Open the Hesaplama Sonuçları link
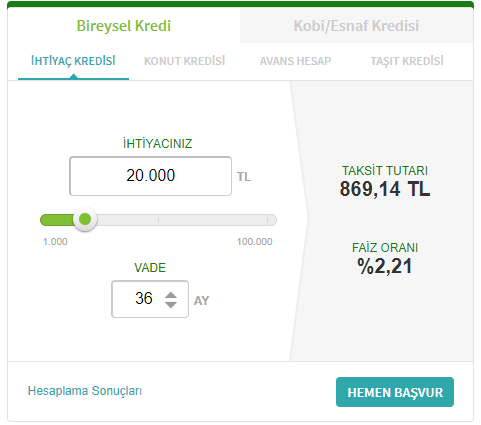The height and width of the screenshot is (425, 481). (x=85, y=391)
